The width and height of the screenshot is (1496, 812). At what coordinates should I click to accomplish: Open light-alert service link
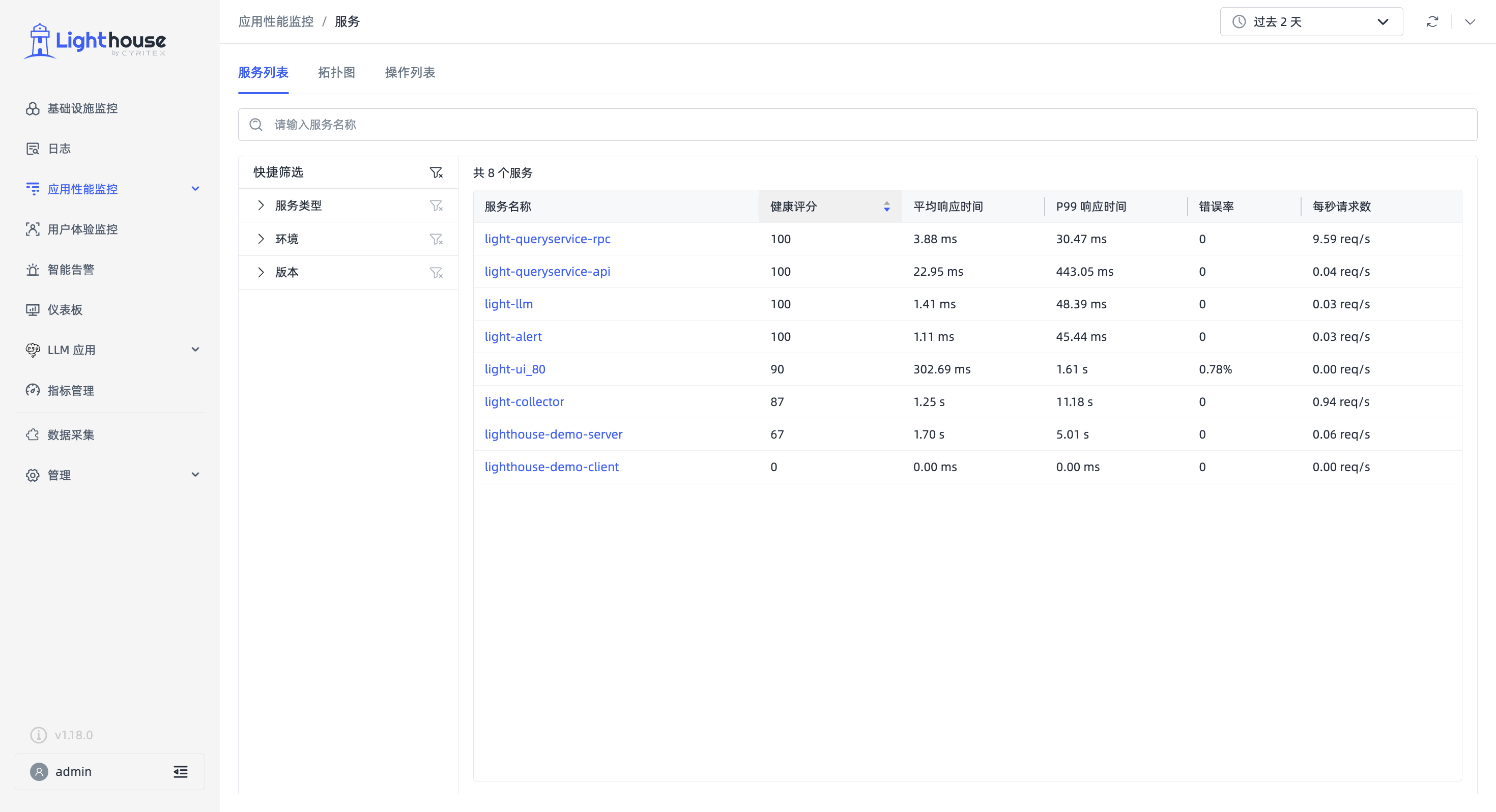tap(513, 336)
